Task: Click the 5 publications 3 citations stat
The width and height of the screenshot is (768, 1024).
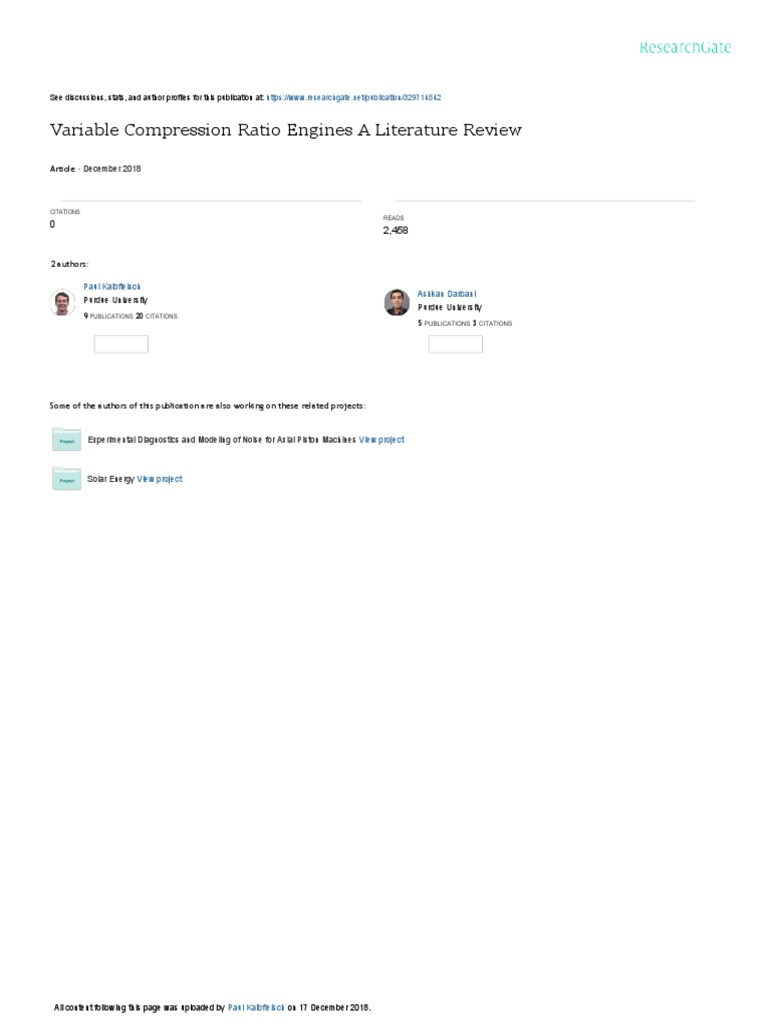Action: pyautogui.click(x=464, y=324)
